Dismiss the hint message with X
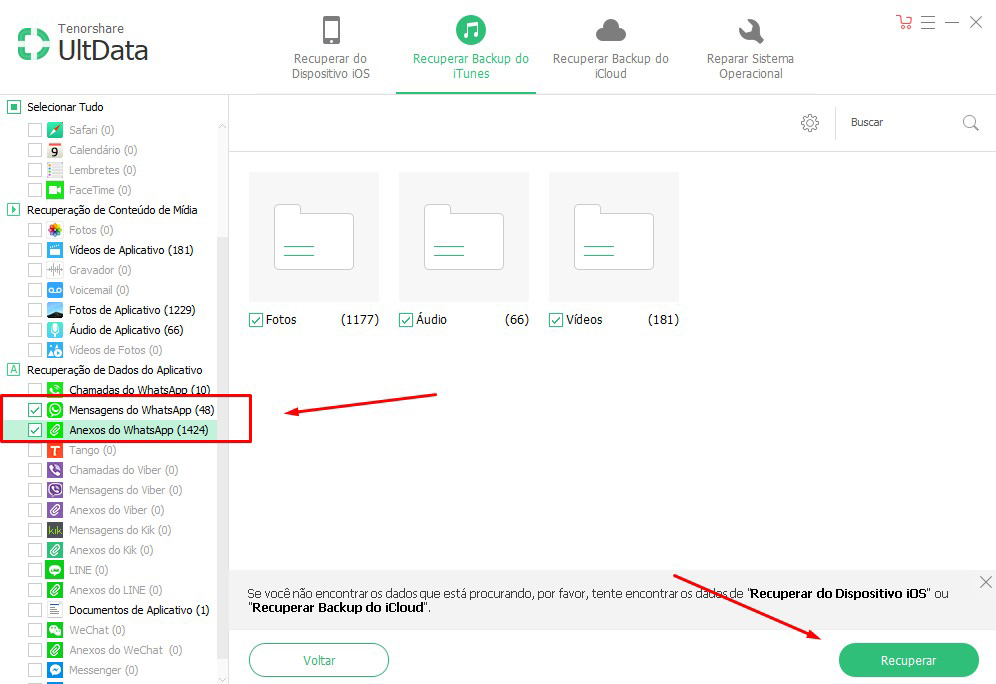 coord(985,582)
